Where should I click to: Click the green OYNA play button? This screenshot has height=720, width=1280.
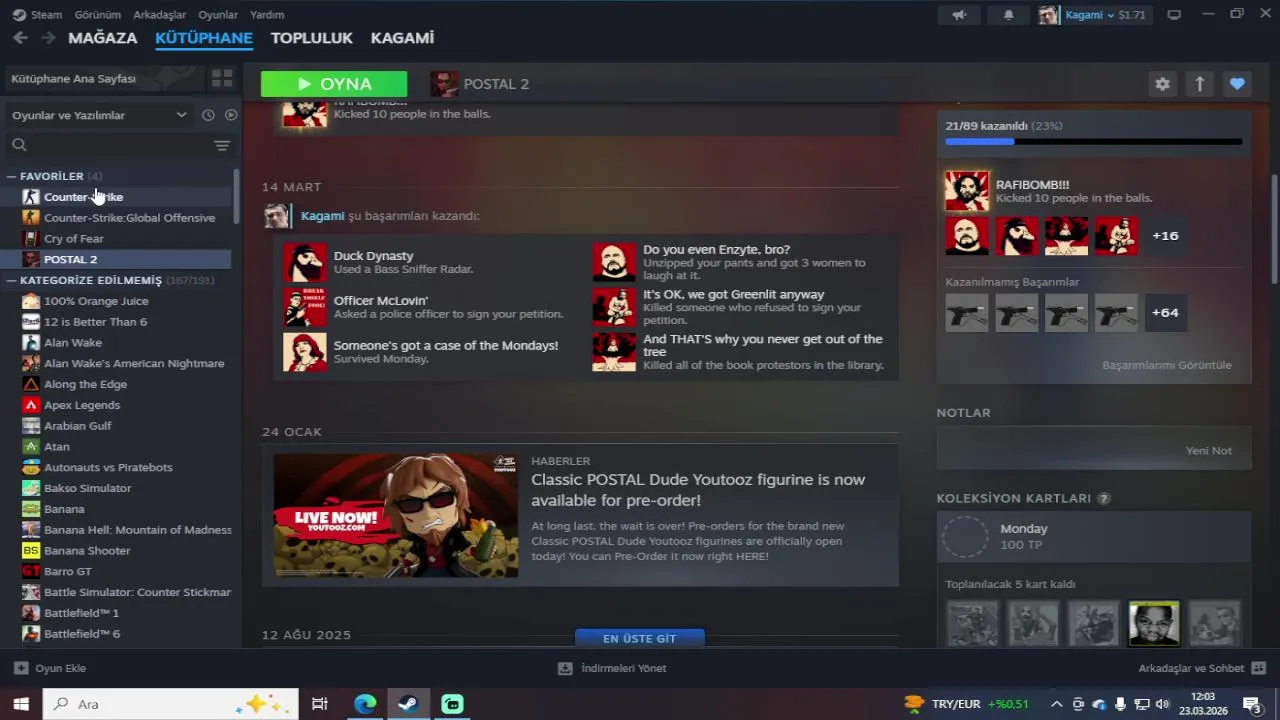(x=334, y=84)
